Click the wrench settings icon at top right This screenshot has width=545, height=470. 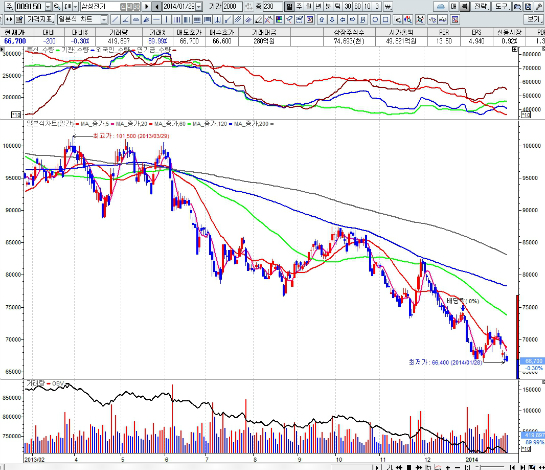pyautogui.click(x=538, y=6)
